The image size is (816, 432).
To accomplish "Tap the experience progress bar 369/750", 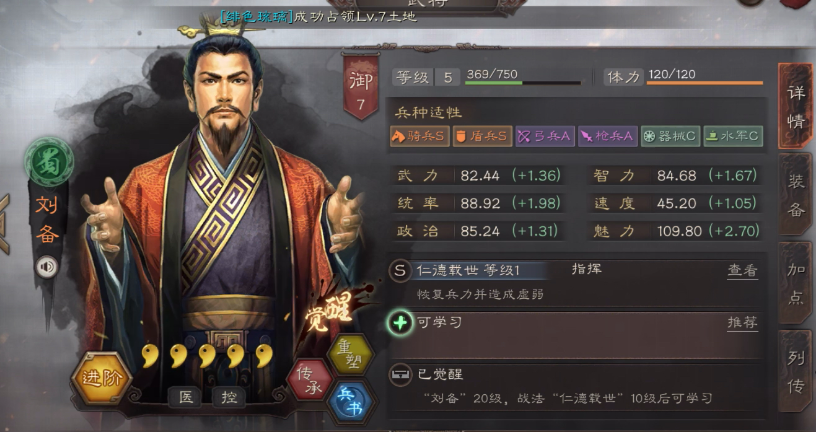I will point(522,77).
